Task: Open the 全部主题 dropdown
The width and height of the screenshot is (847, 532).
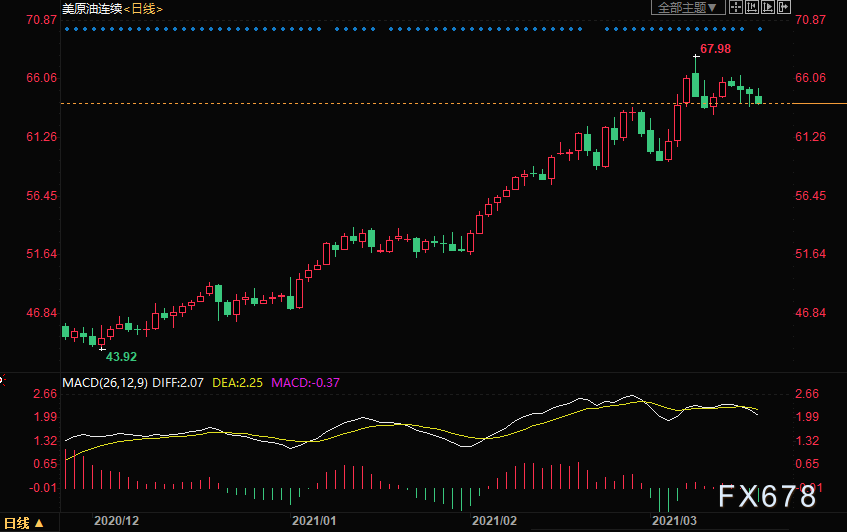Action: (687, 8)
